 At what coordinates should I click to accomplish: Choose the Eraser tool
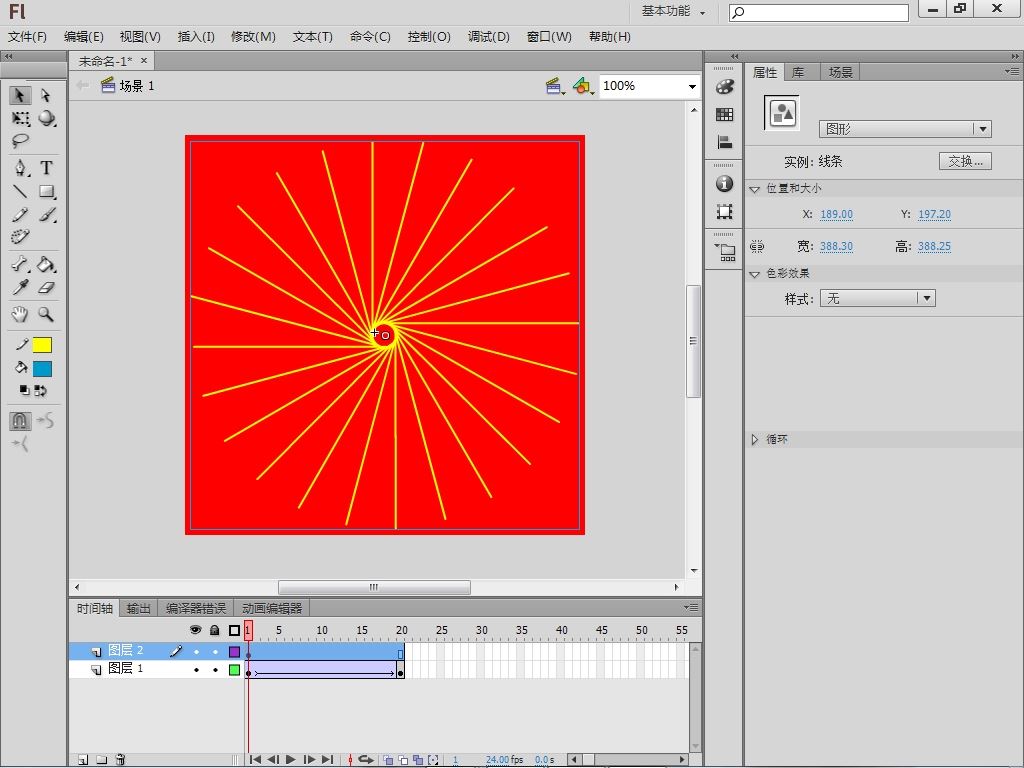(x=46, y=288)
